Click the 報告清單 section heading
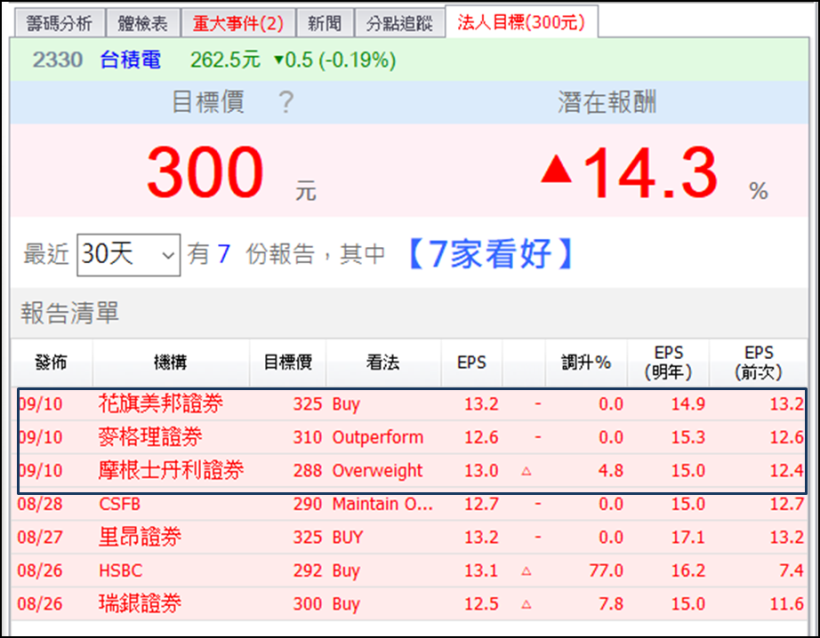 [x=70, y=313]
